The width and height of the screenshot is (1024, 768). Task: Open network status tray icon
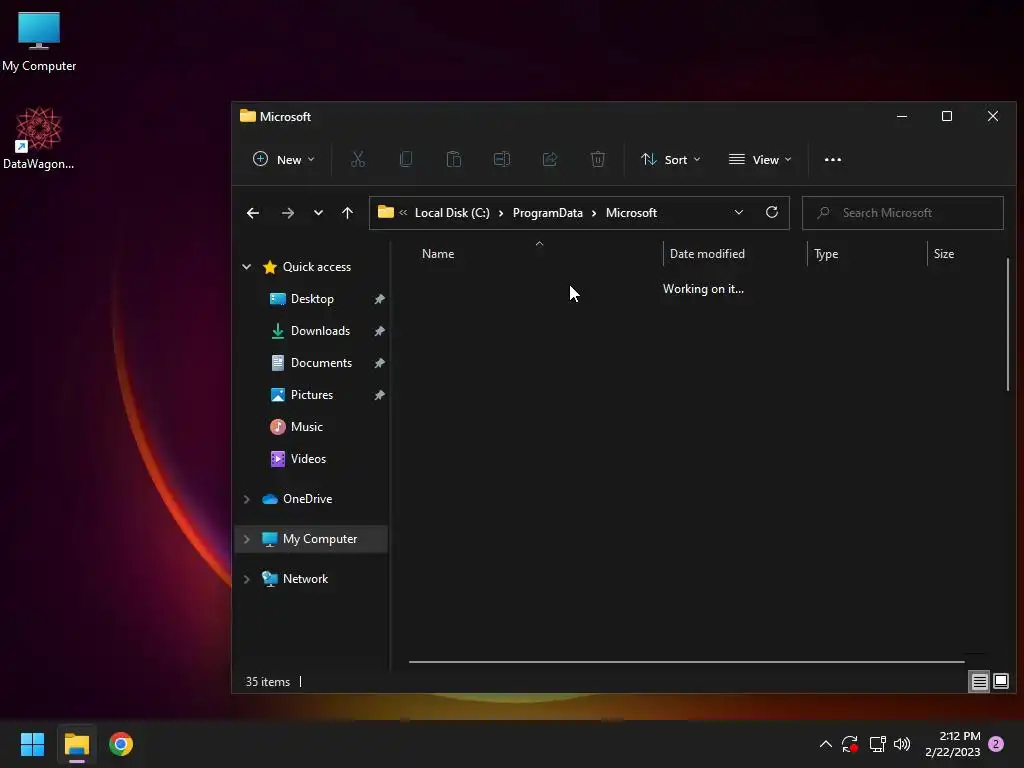(877, 744)
